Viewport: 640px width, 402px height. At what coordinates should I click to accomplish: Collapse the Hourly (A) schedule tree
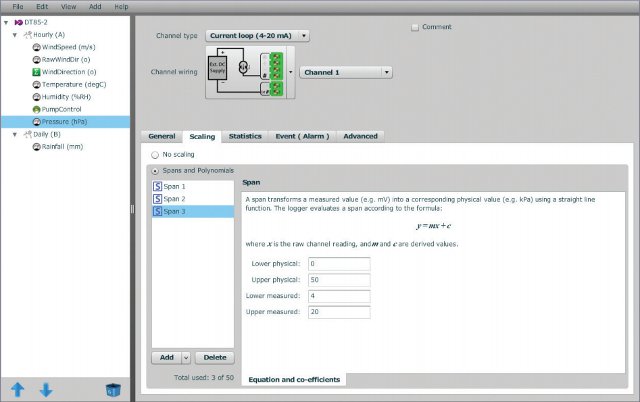pos(14,35)
